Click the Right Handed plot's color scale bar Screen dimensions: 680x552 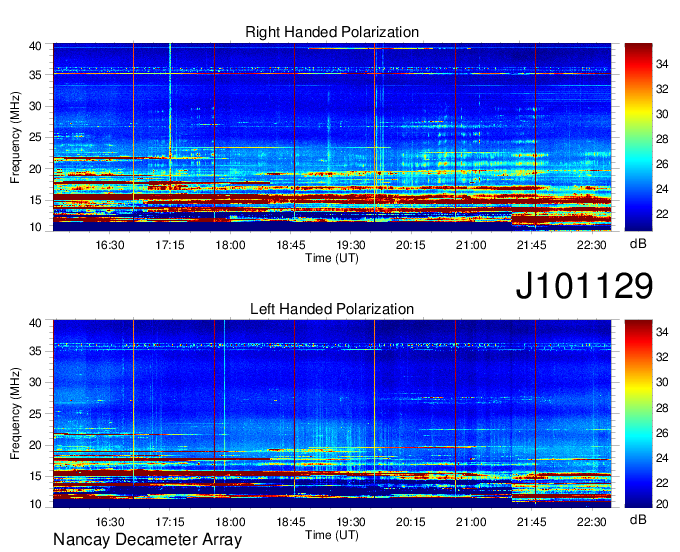tap(638, 137)
